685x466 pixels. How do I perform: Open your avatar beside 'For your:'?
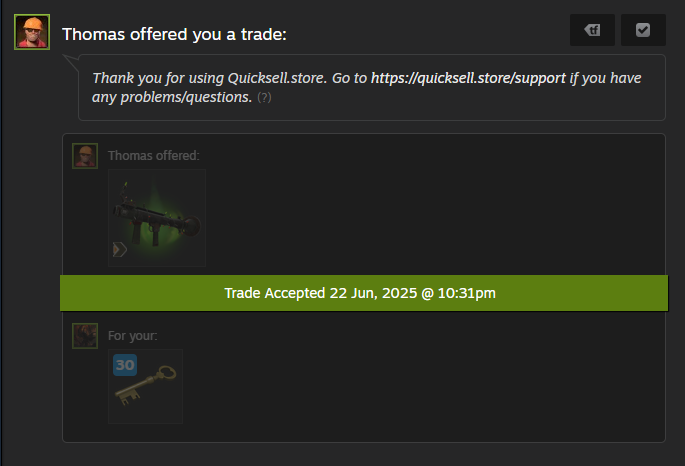[85, 336]
